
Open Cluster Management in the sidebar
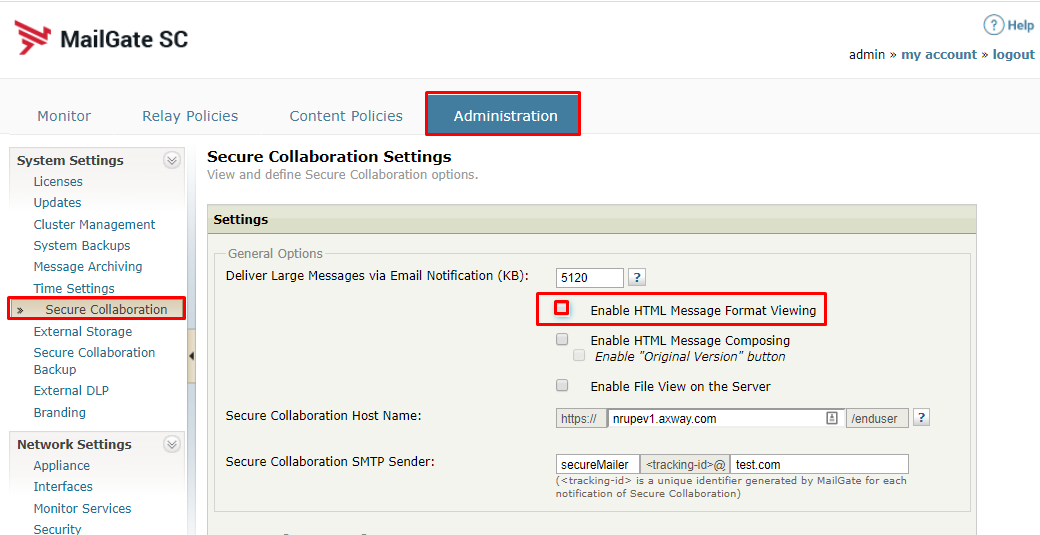(94, 225)
